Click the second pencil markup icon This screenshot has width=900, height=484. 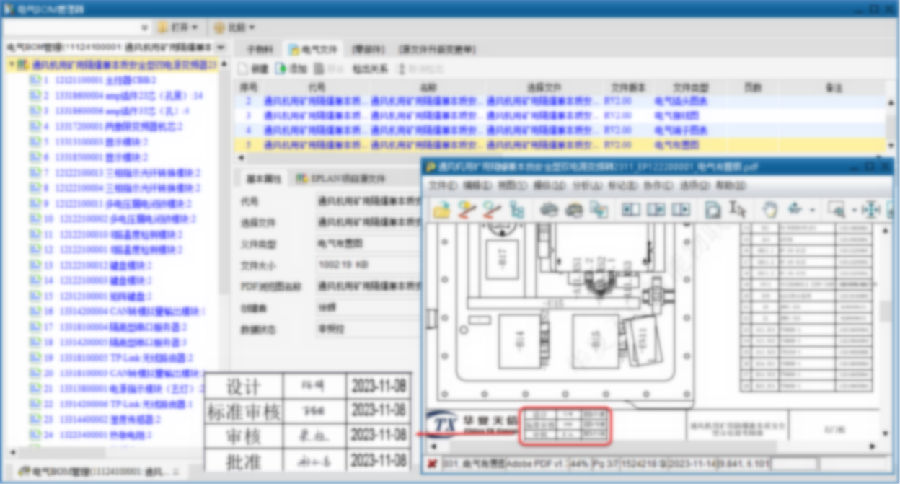coord(492,210)
